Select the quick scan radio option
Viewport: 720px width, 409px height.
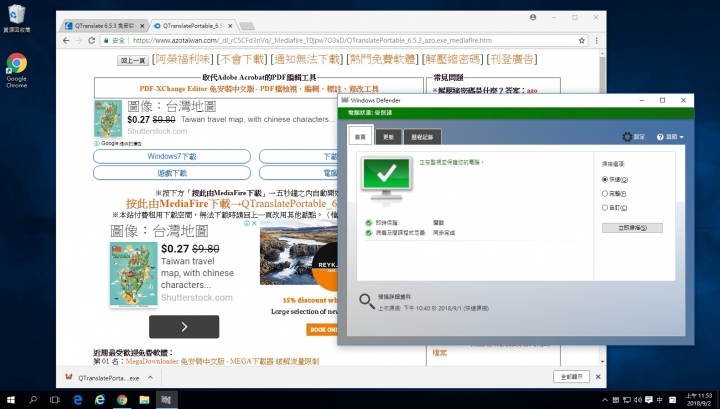pos(605,179)
